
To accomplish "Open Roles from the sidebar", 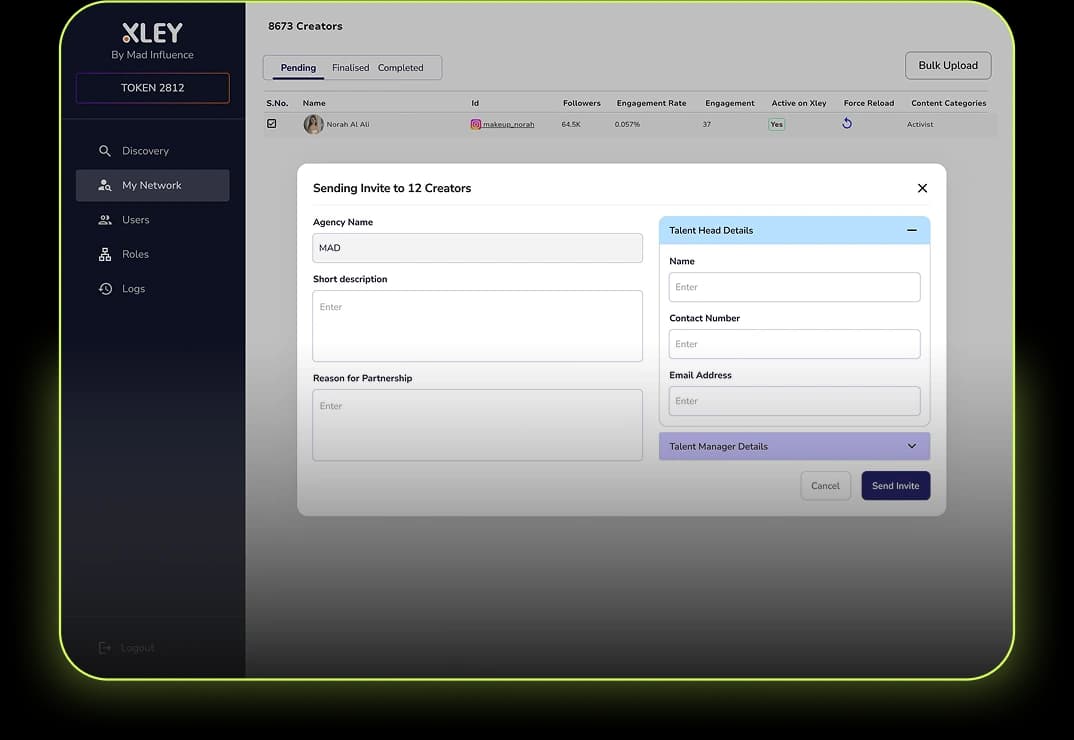I will [x=153, y=254].
